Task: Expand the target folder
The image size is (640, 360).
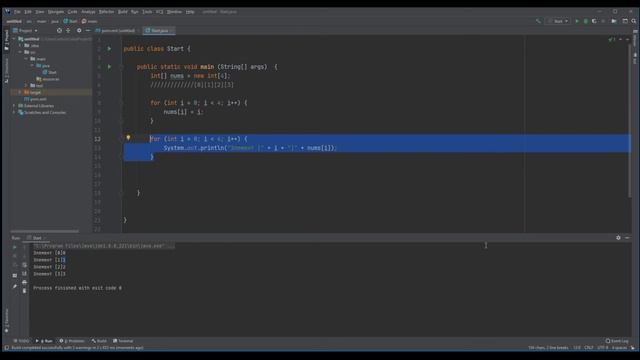Action: [20, 92]
